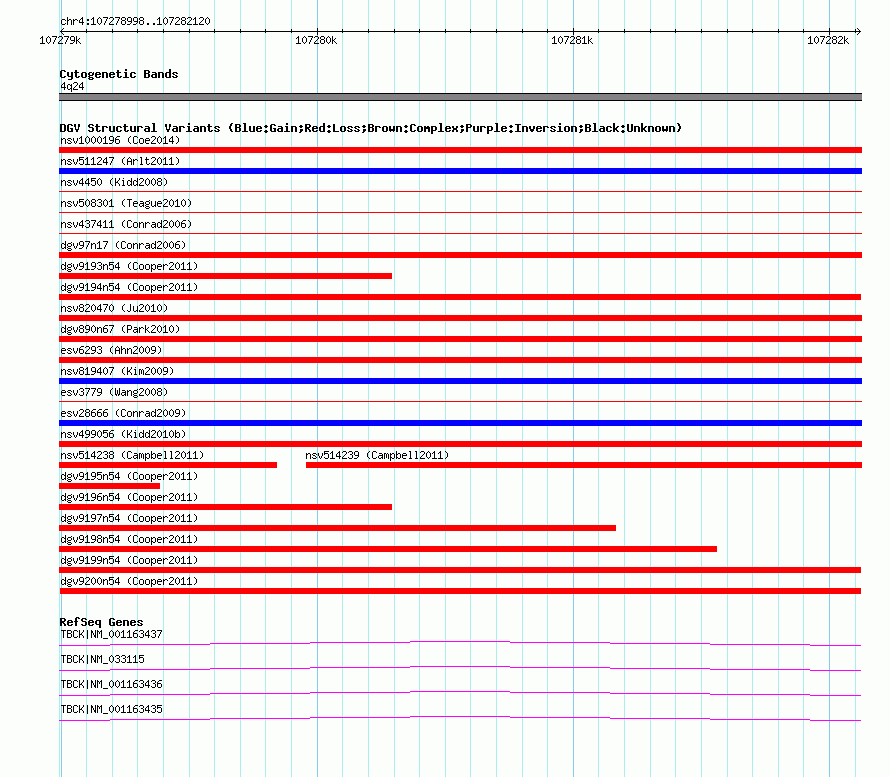Select nsv514238 (Campbell2011) label

tap(132, 455)
